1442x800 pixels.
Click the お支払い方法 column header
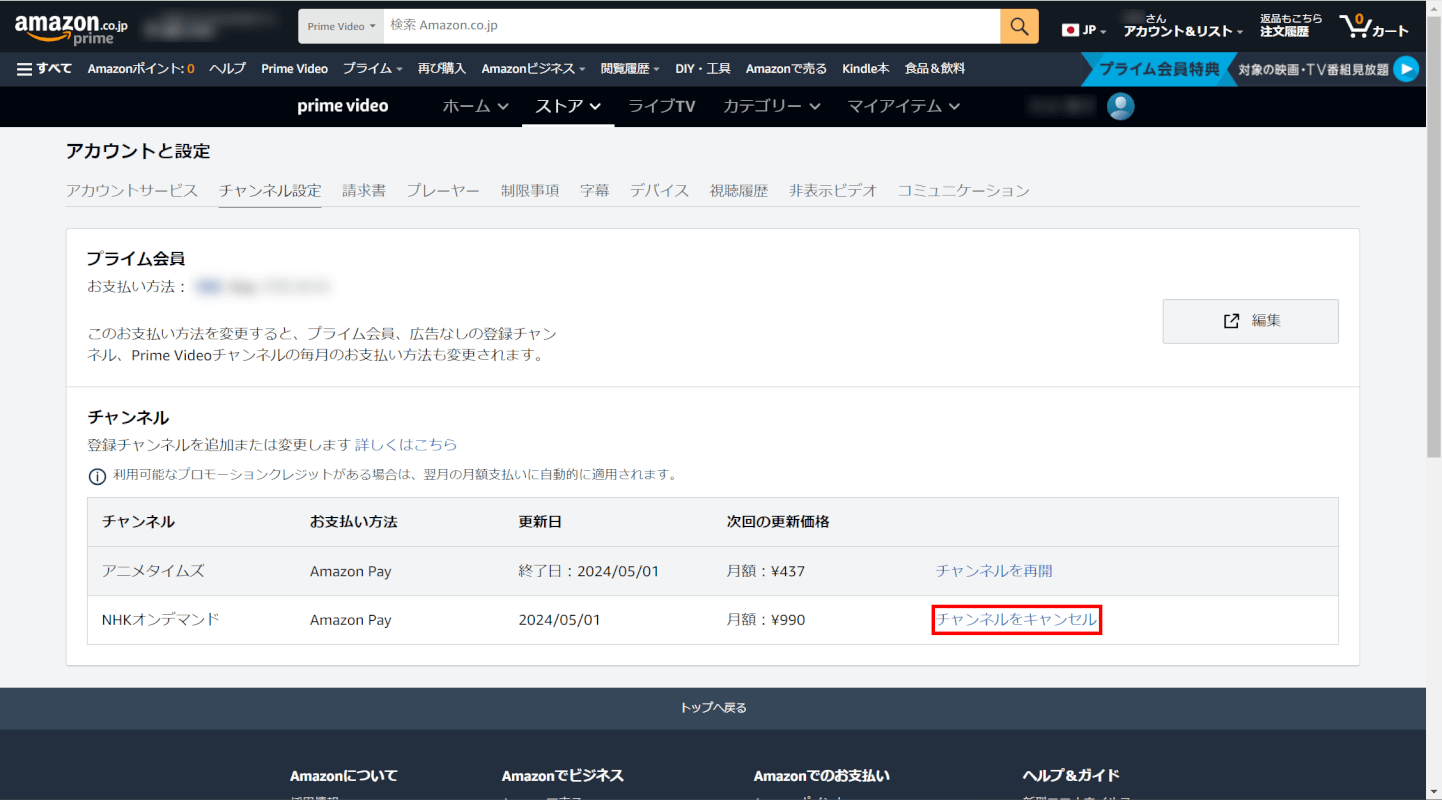354,522
